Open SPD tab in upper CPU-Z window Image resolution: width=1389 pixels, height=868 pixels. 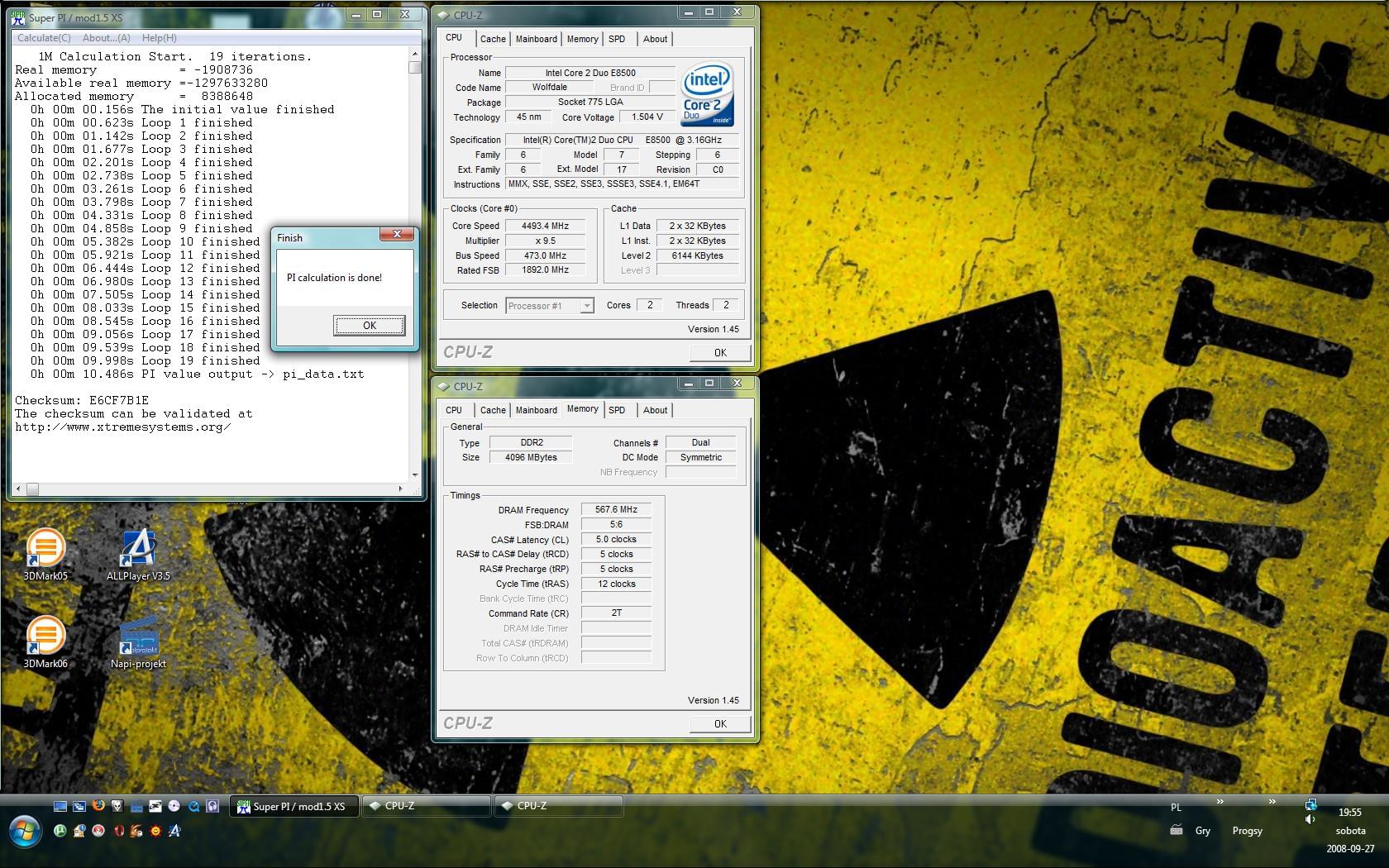617,39
